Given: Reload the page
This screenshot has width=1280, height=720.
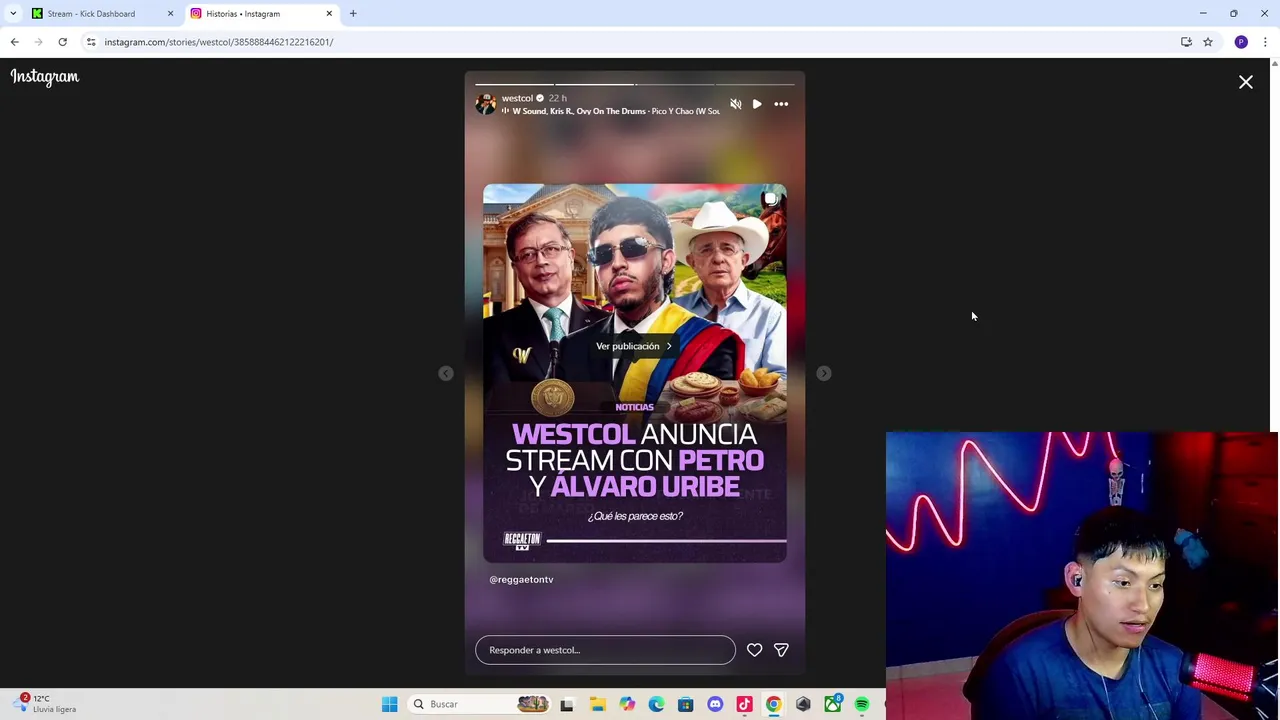Looking at the screenshot, I should point(62,42).
